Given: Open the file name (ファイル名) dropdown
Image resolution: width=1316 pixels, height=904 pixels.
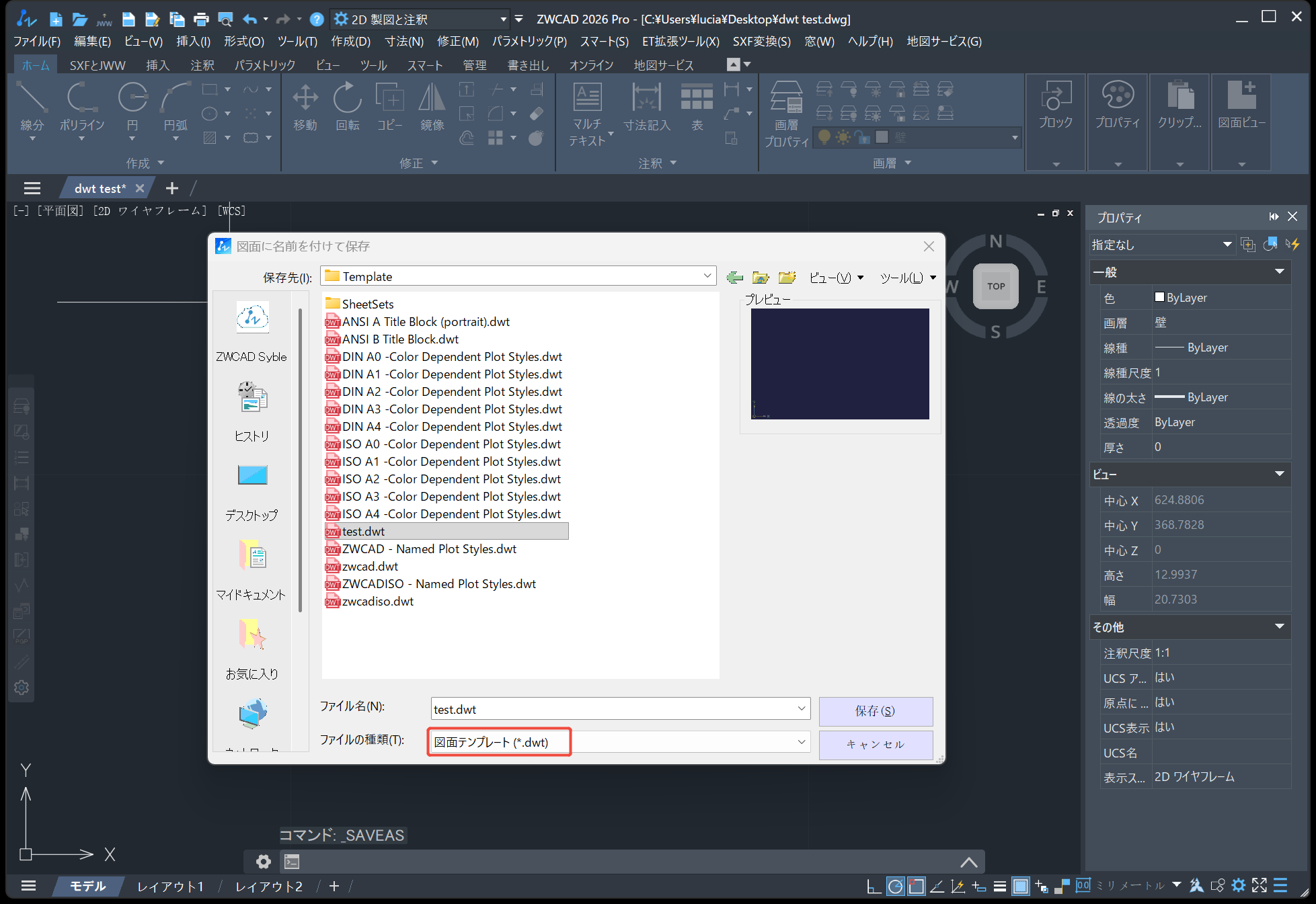Looking at the screenshot, I should tap(802, 708).
